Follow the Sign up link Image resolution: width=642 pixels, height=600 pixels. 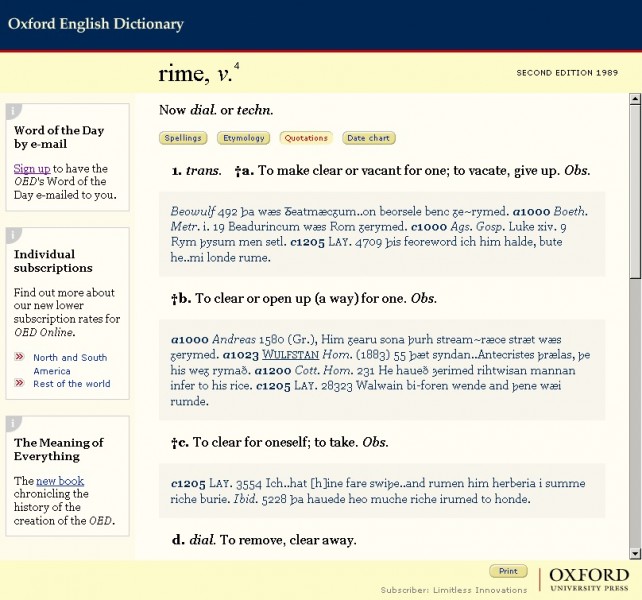pos(31,169)
